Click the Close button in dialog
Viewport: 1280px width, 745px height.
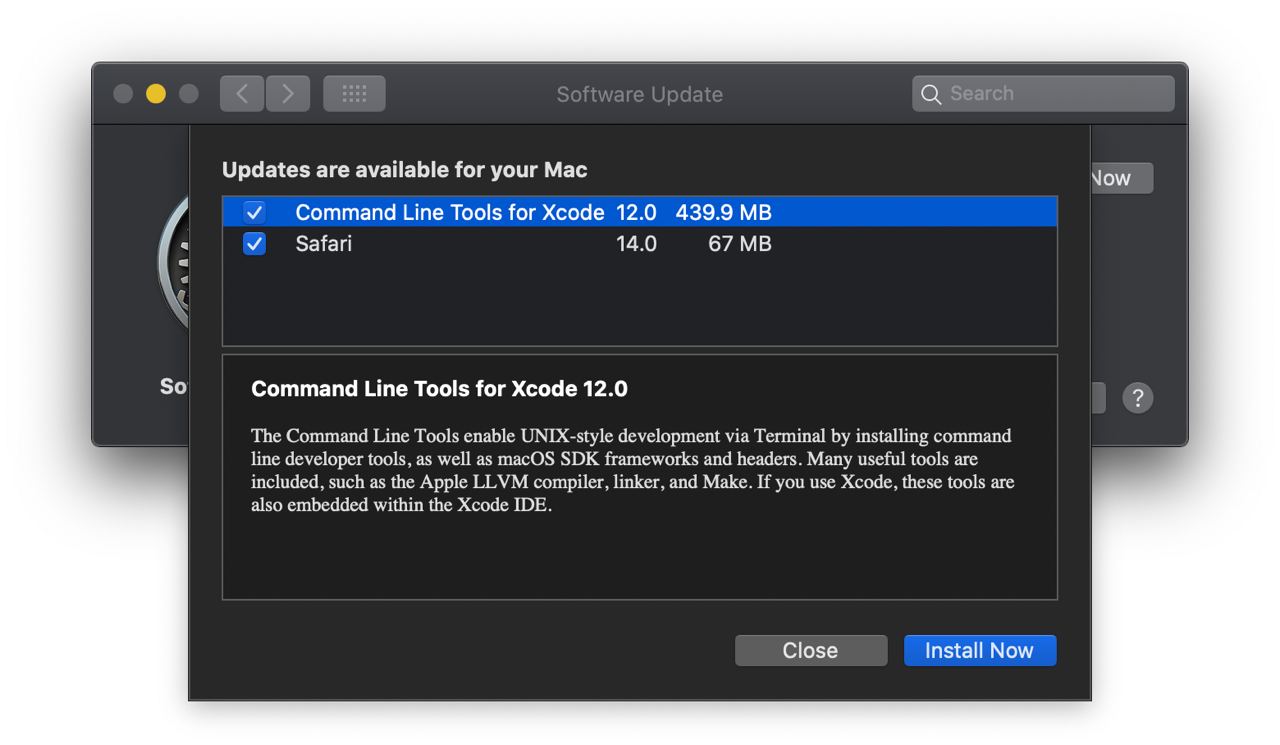coord(811,650)
